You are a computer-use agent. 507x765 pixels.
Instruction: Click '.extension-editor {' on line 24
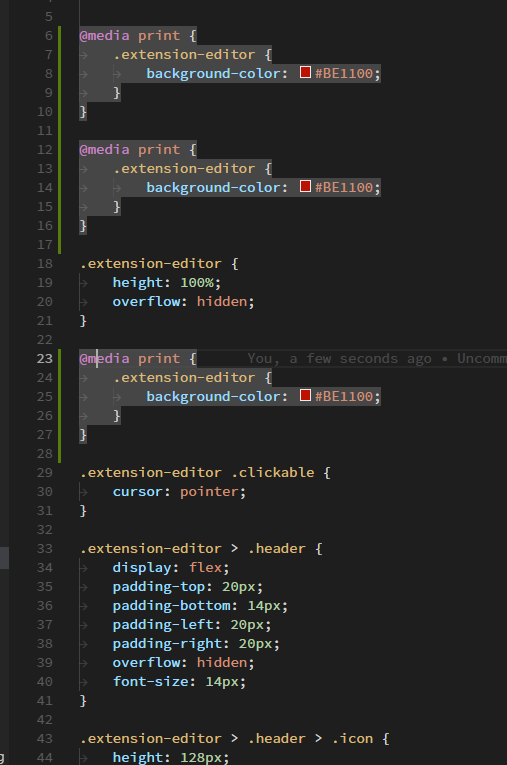click(192, 378)
